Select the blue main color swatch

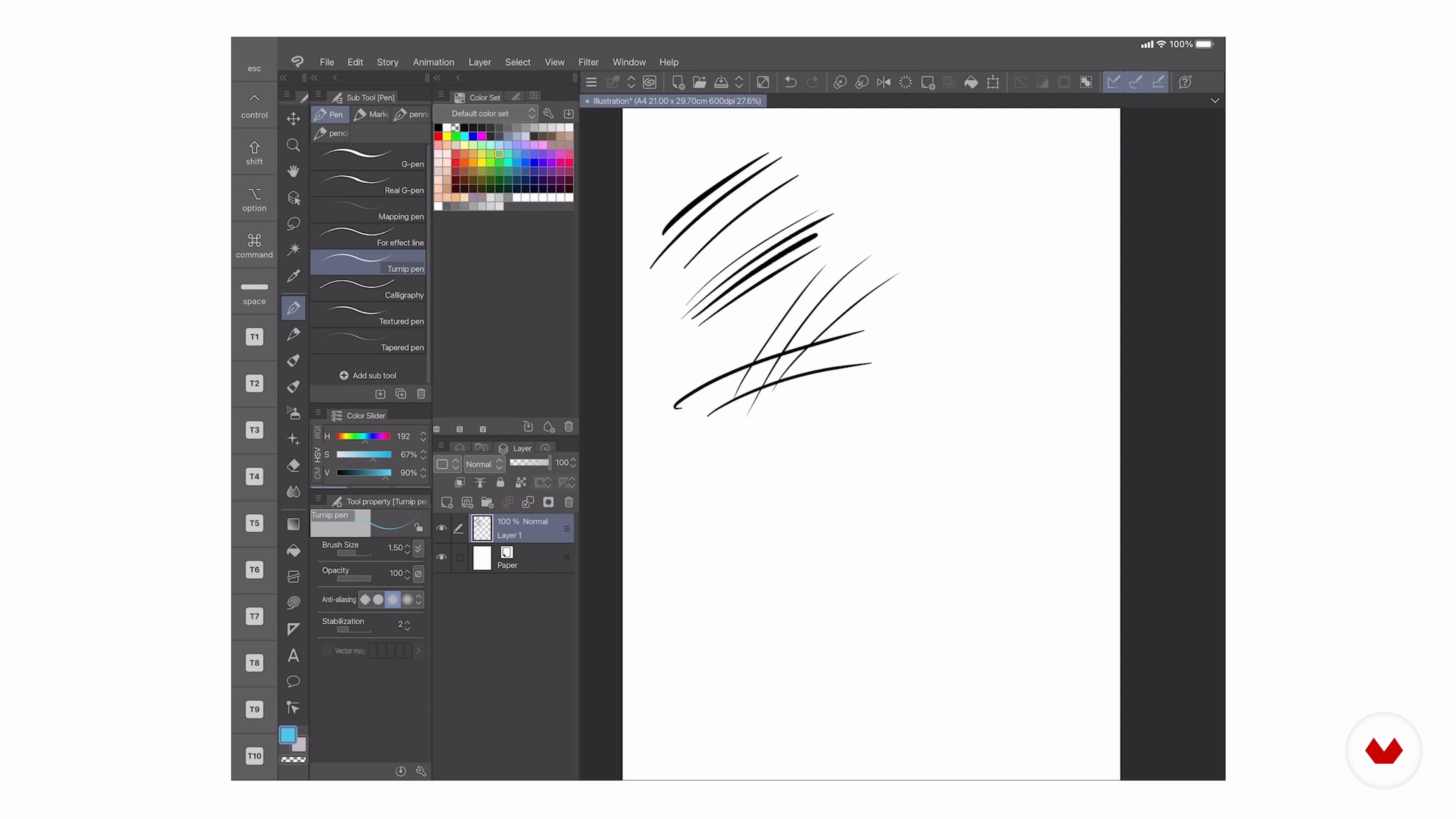pyautogui.click(x=288, y=735)
